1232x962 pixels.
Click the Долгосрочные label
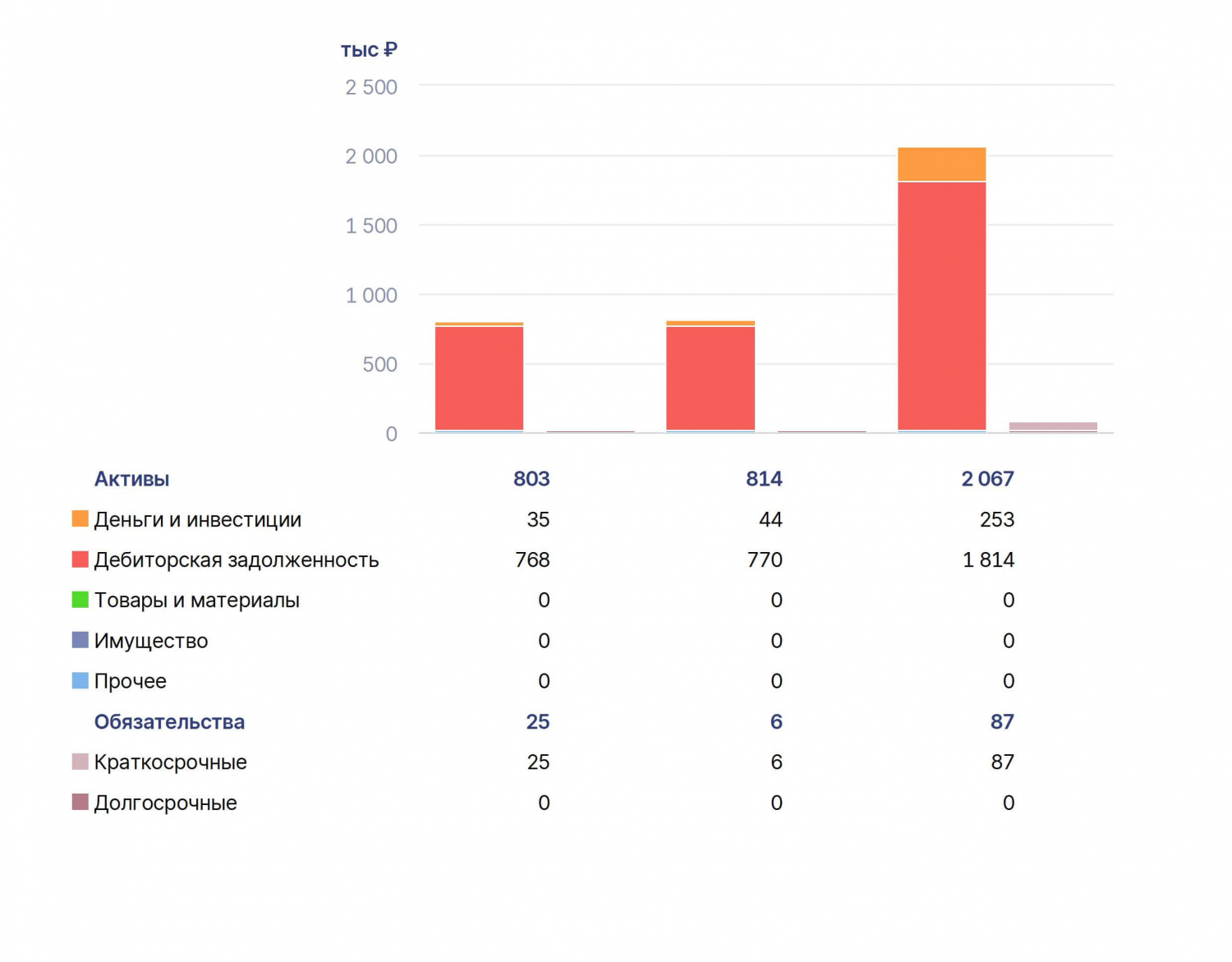point(165,803)
